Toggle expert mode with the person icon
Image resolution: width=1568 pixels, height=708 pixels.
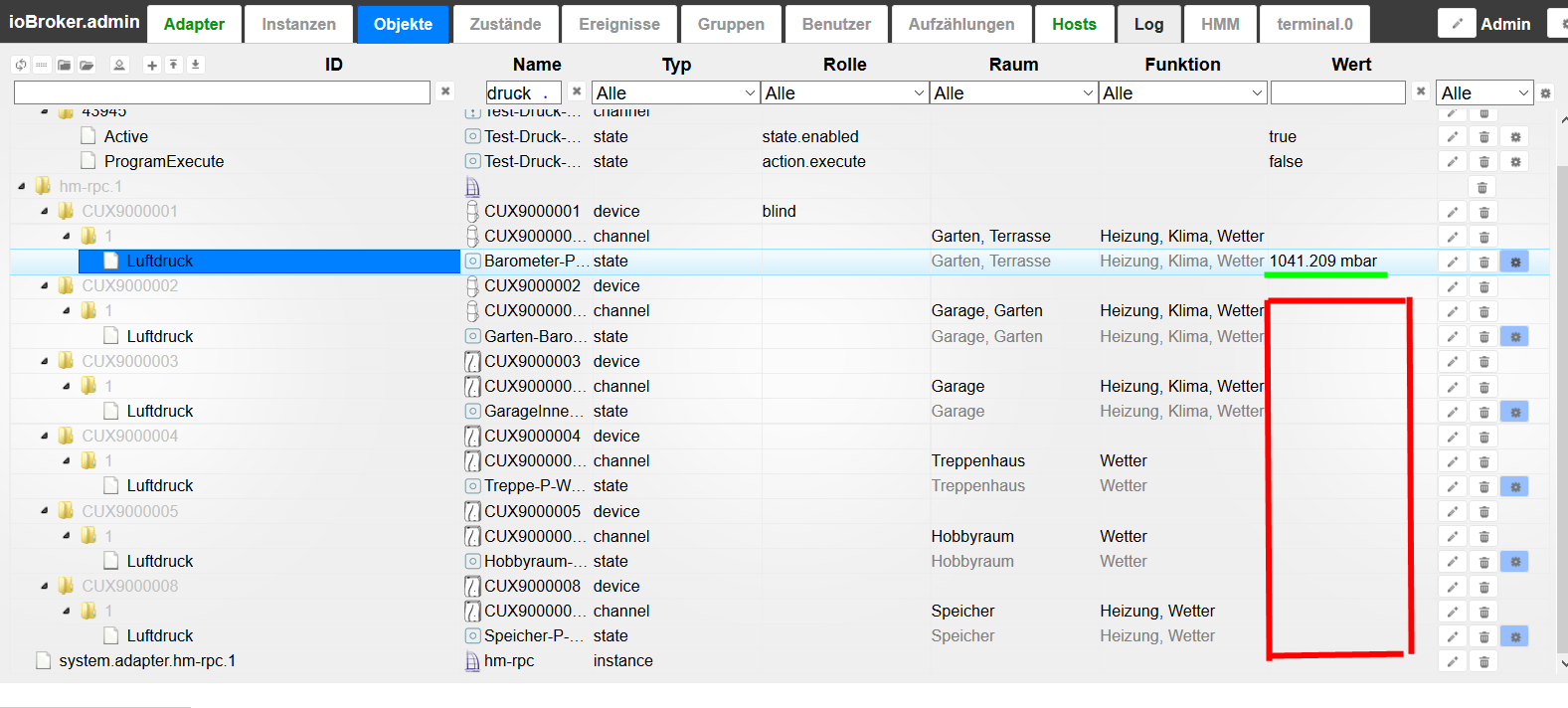point(119,65)
